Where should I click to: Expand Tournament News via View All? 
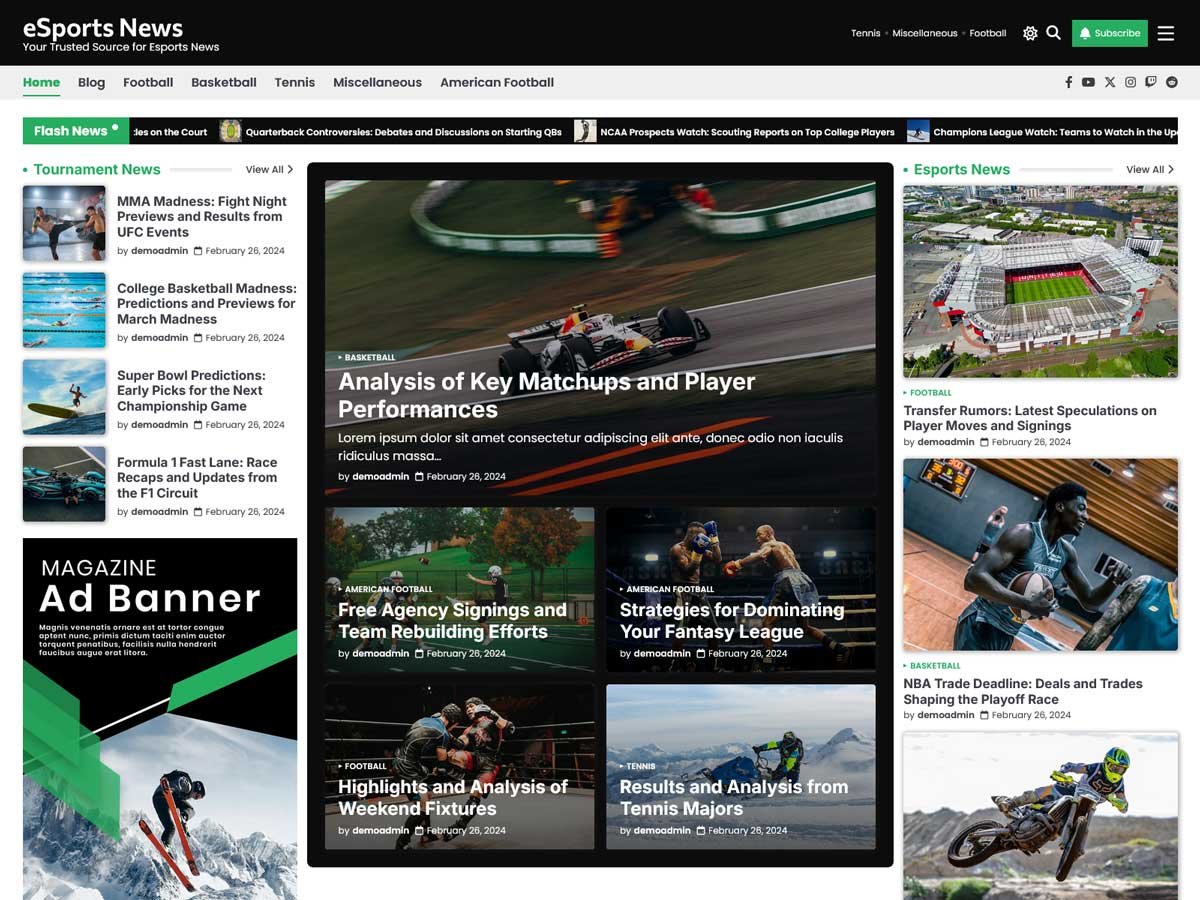269,170
